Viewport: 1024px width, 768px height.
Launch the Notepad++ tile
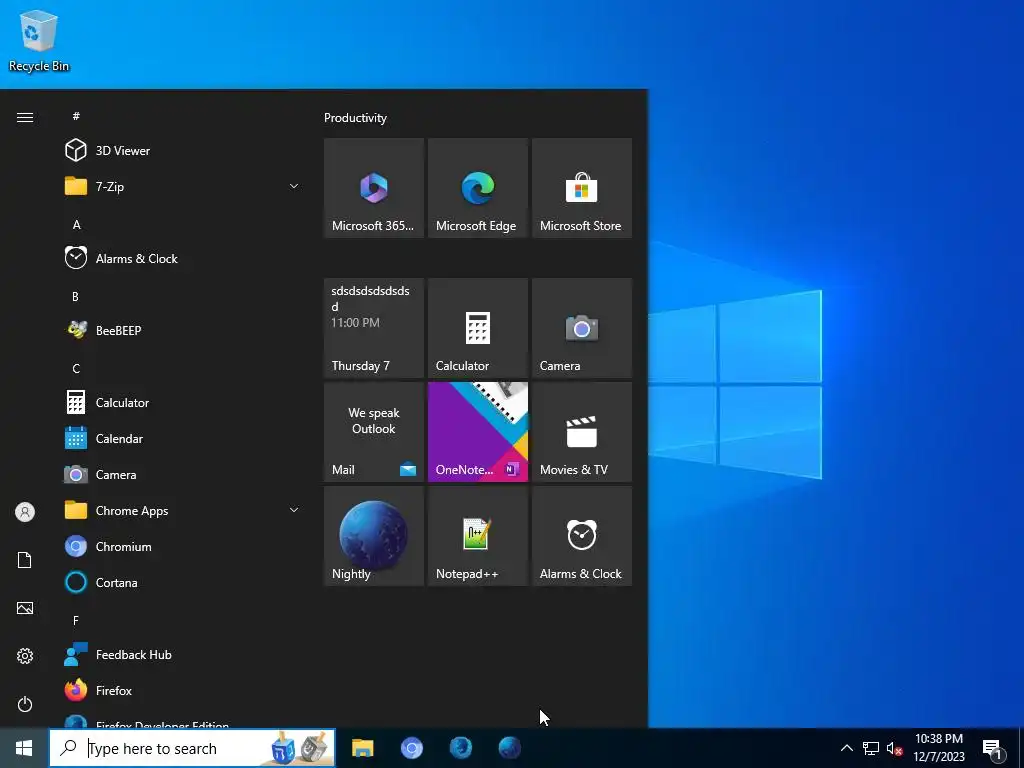coord(477,536)
